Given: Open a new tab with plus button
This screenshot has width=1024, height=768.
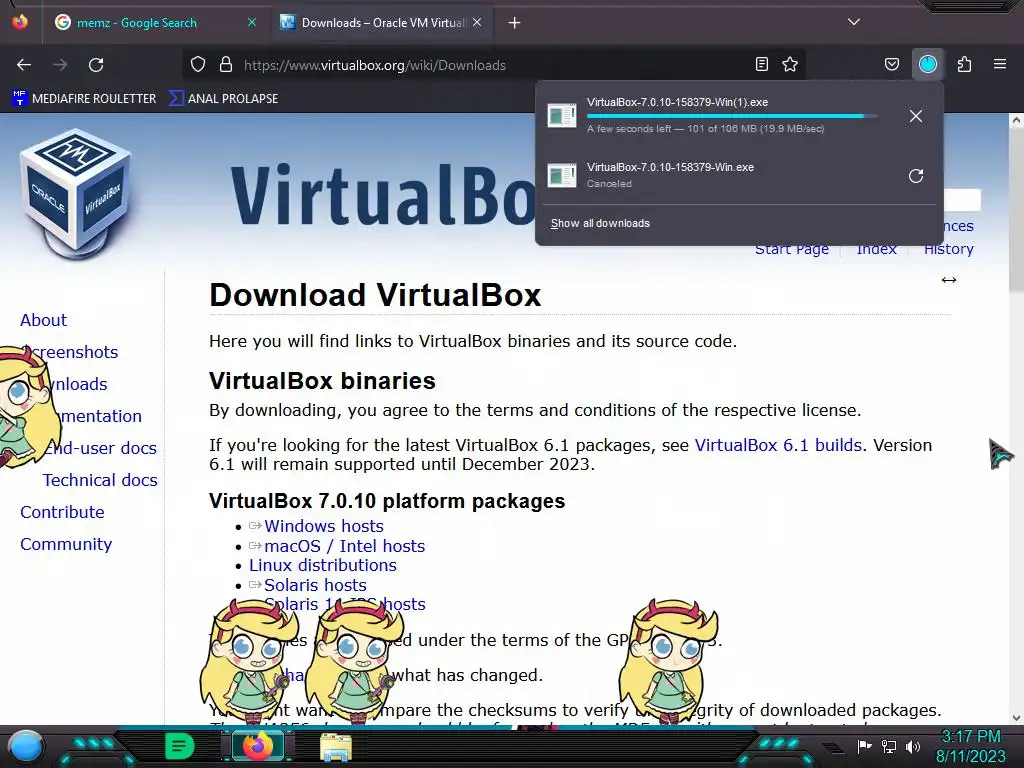Looking at the screenshot, I should click(x=515, y=23).
